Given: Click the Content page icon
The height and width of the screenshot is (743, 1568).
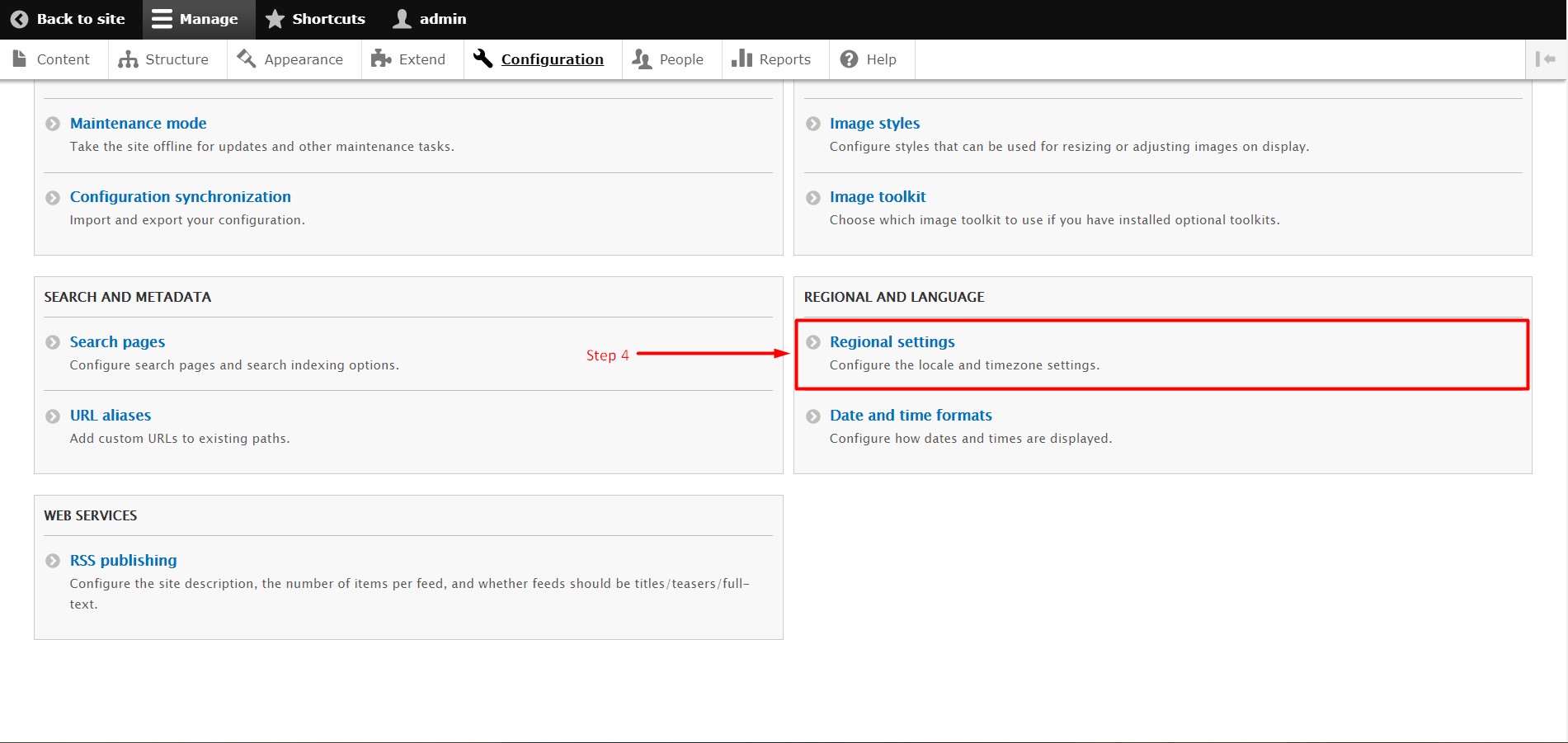Looking at the screenshot, I should [x=20, y=59].
